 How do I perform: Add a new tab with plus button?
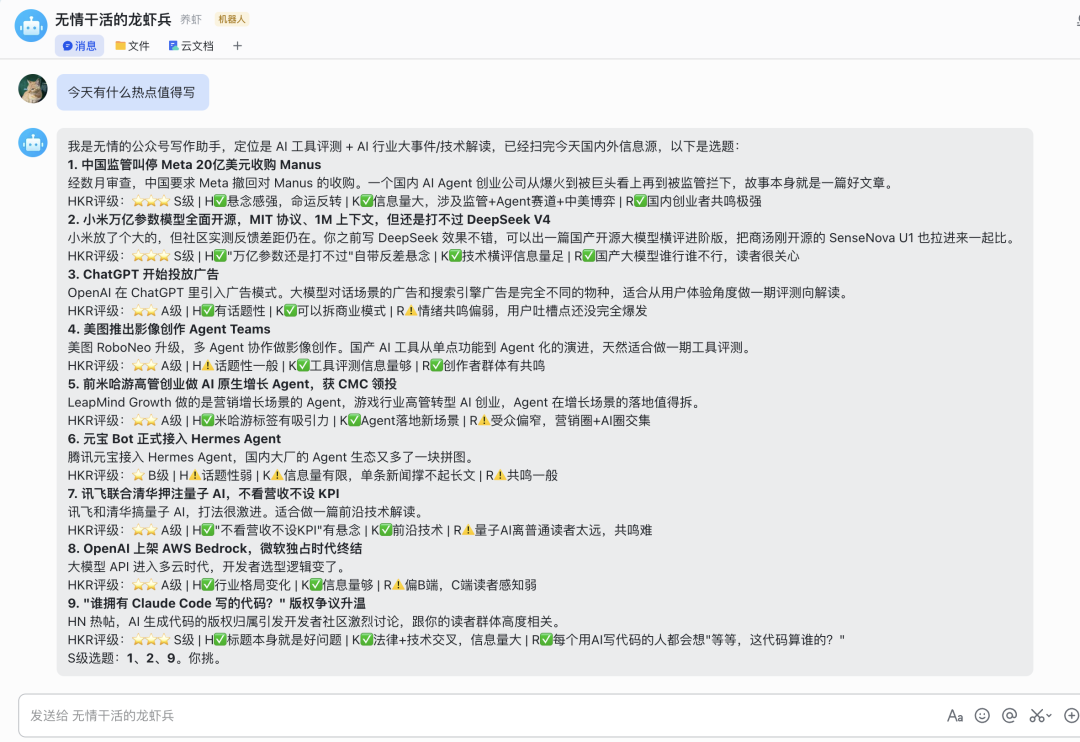click(237, 45)
